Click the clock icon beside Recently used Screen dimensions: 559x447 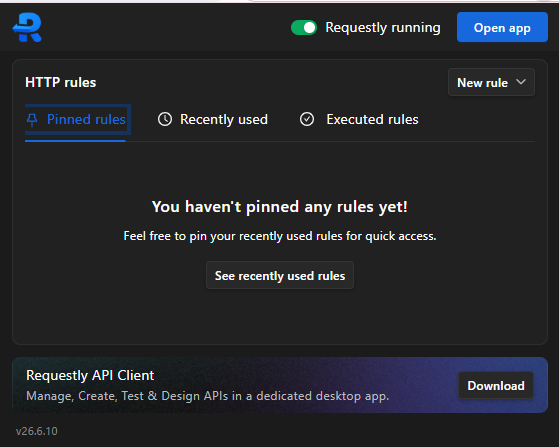click(x=165, y=119)
